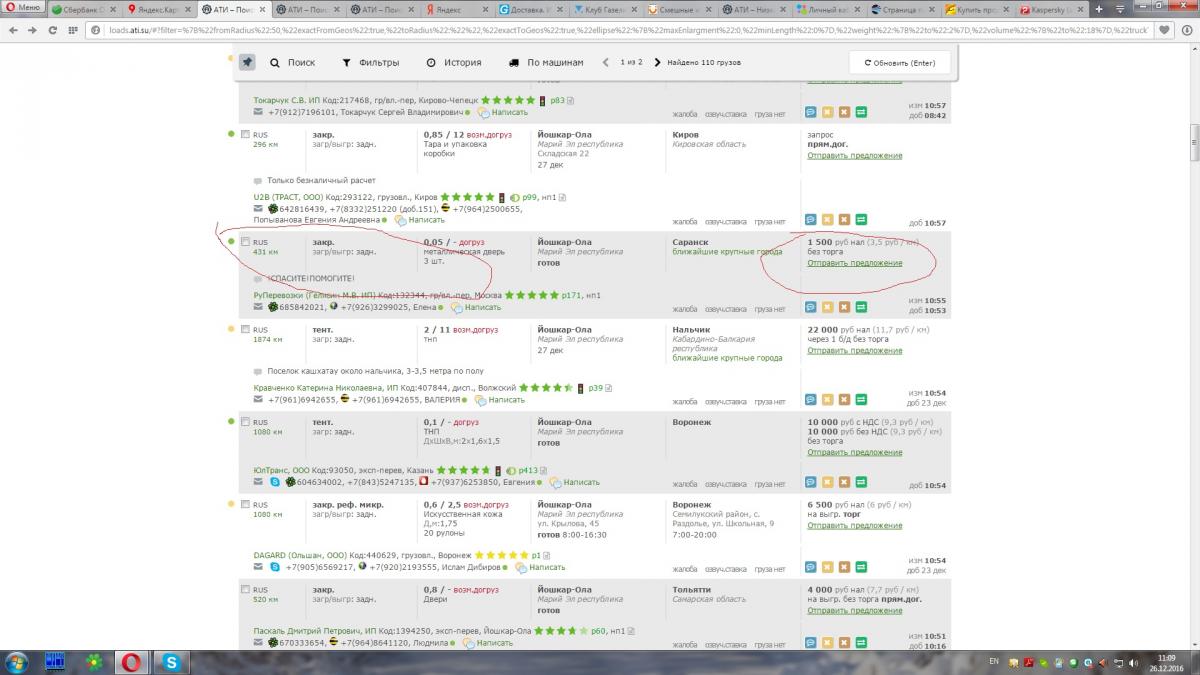The width and height of the screenshot is (1200, 675).
Task: Click Обновить (Enter) button
Action: [x=898, y=62]
